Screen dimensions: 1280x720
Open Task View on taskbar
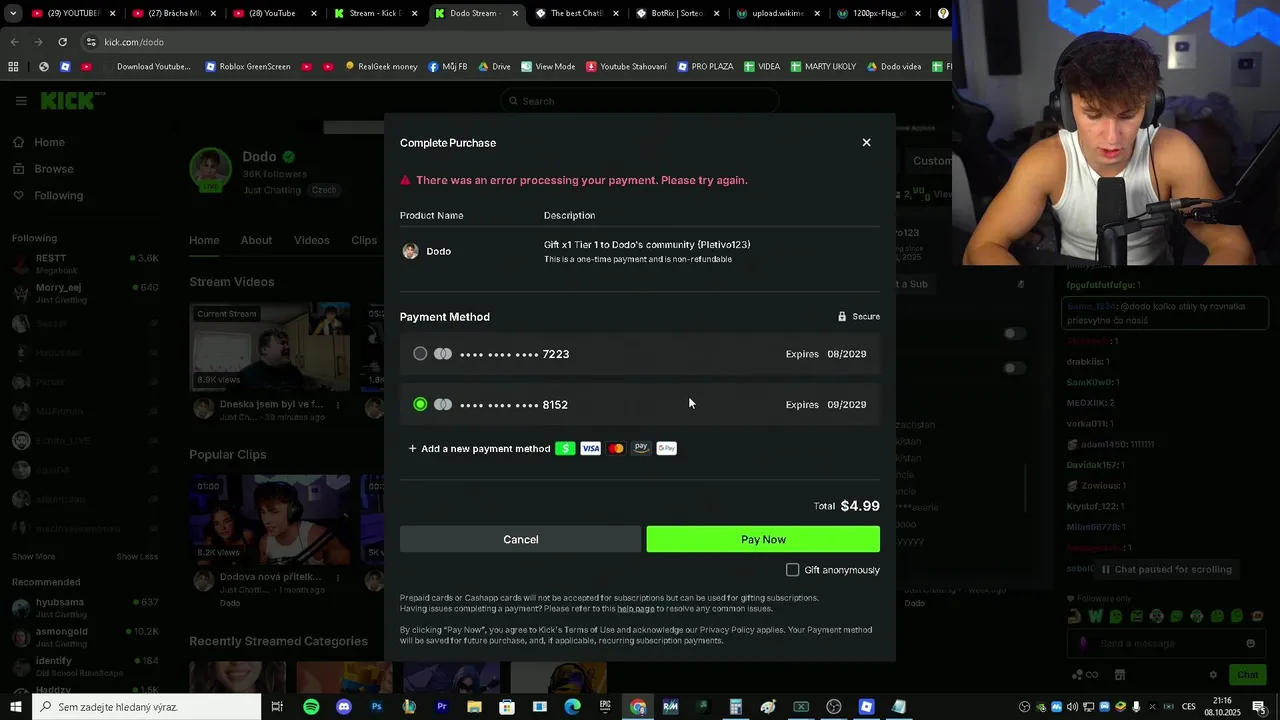(277, 707)
